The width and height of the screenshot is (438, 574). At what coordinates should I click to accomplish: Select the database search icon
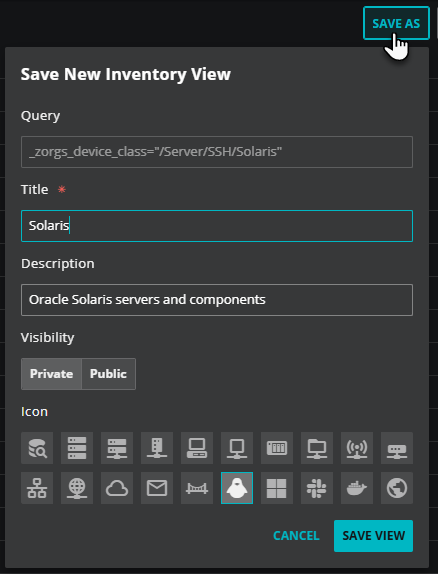click(37, 448)
